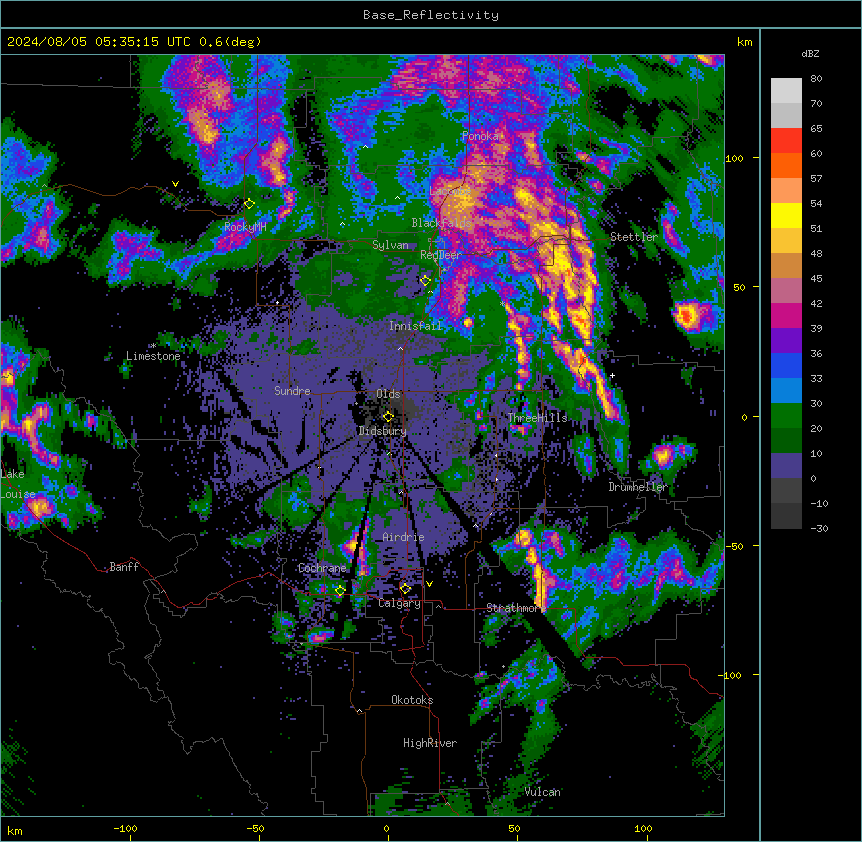Select the red 60-65 dBZ legend swatch

click(x=786, y=141)
